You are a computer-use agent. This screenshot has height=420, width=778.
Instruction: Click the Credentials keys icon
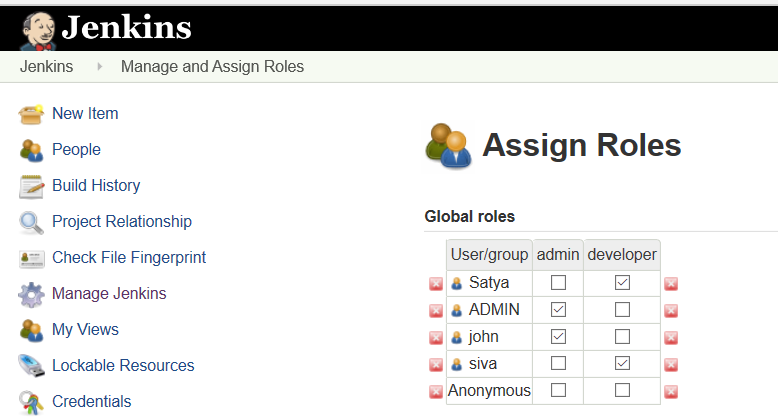tap(32, 402)
